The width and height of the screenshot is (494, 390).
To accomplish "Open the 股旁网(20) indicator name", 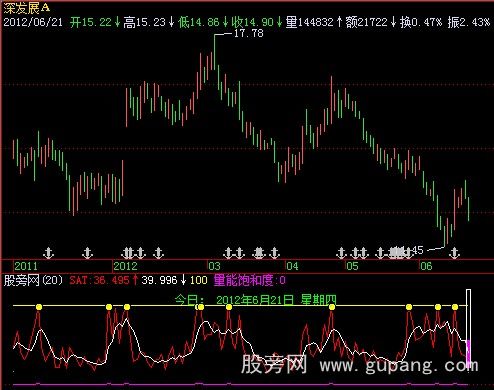I will tap(33, 280).
